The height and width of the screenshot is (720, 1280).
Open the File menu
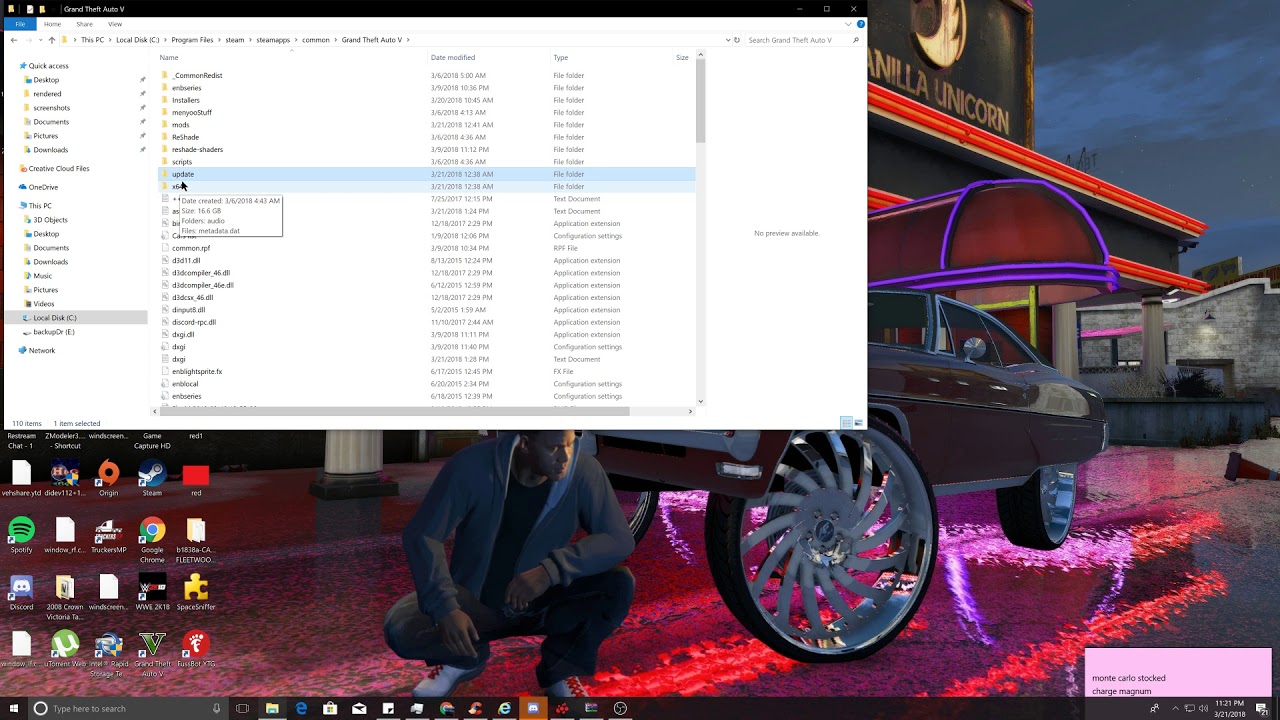pos(19,24)
